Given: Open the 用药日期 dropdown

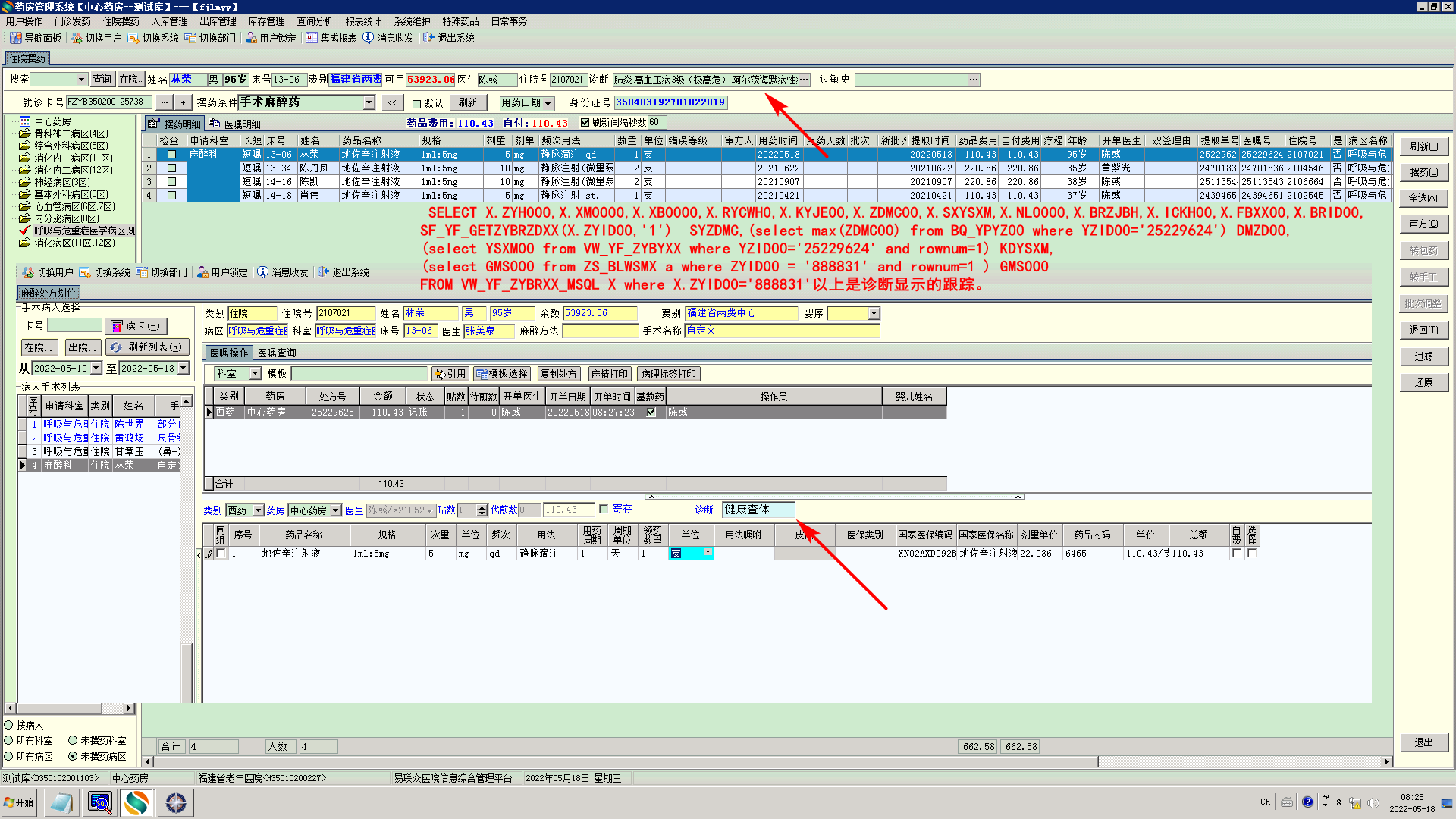Looking at the screenshot, I should (548, 103).
